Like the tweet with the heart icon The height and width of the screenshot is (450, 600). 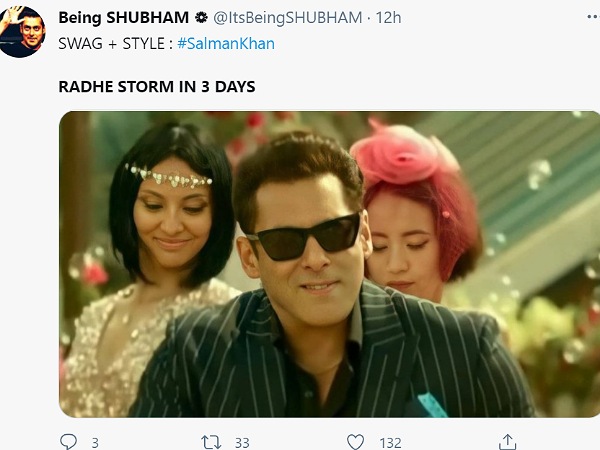[x=355, y=441]
